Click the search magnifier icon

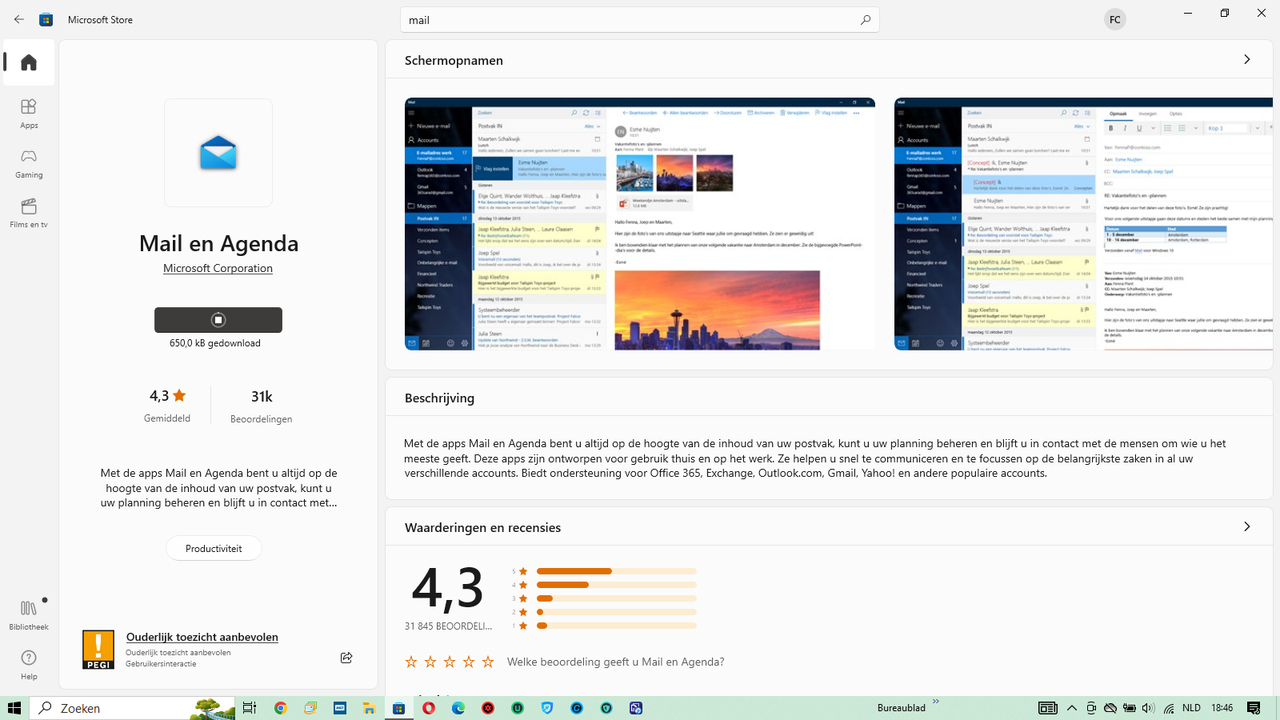click(x=865, y=19)
